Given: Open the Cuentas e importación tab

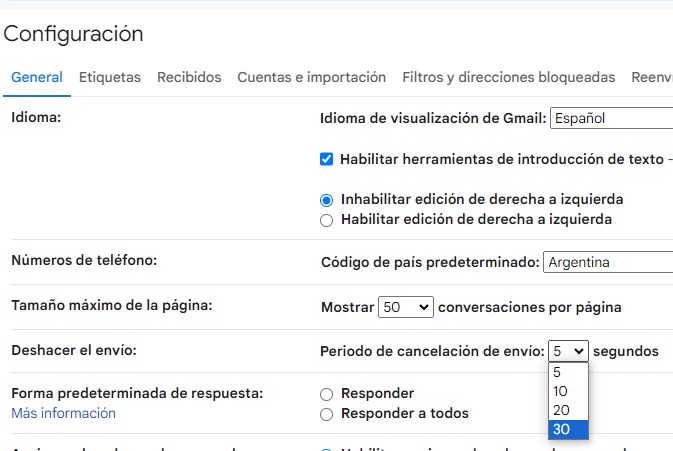Looking at the screenshot, I should tap(311, 77).
